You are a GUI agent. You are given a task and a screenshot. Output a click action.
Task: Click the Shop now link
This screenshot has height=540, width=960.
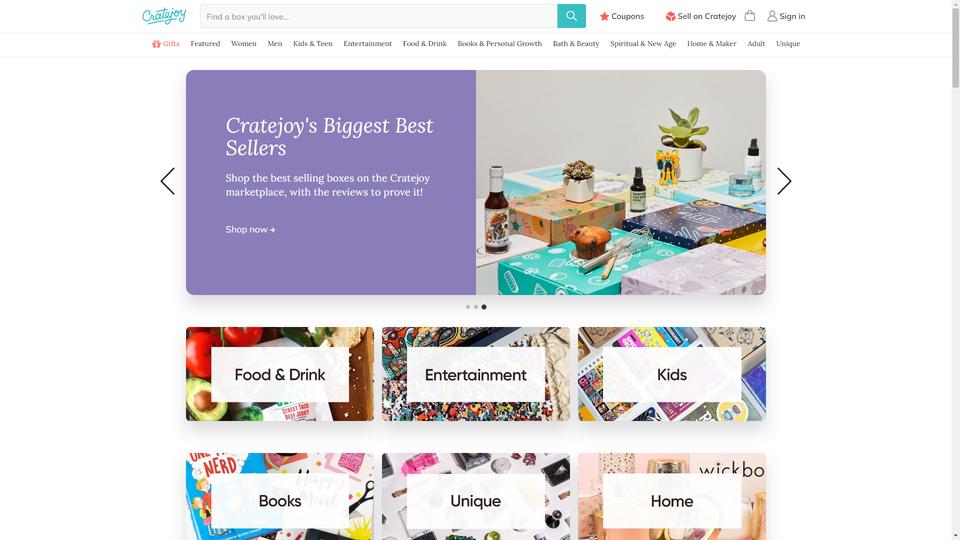pyautogui.click(x=250, y=230)
